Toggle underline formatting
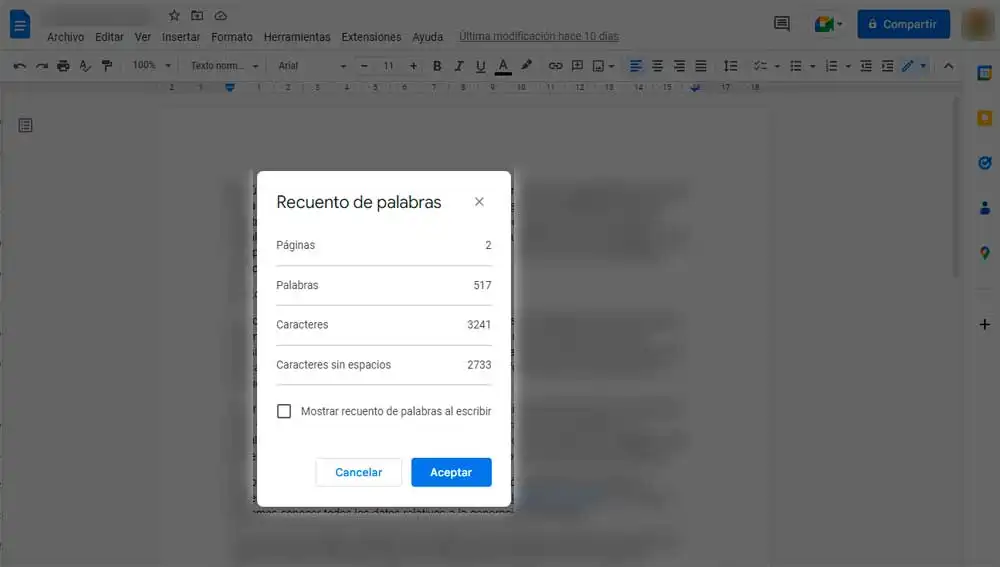The image size is (1000, 567). [x=480, y=66]
